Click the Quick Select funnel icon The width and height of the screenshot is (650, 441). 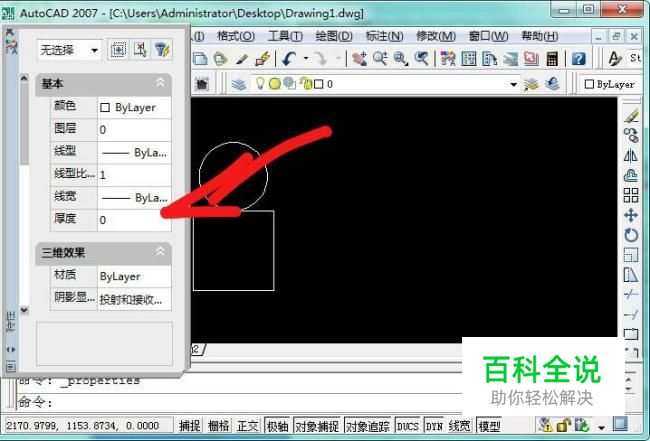point(162,50)
